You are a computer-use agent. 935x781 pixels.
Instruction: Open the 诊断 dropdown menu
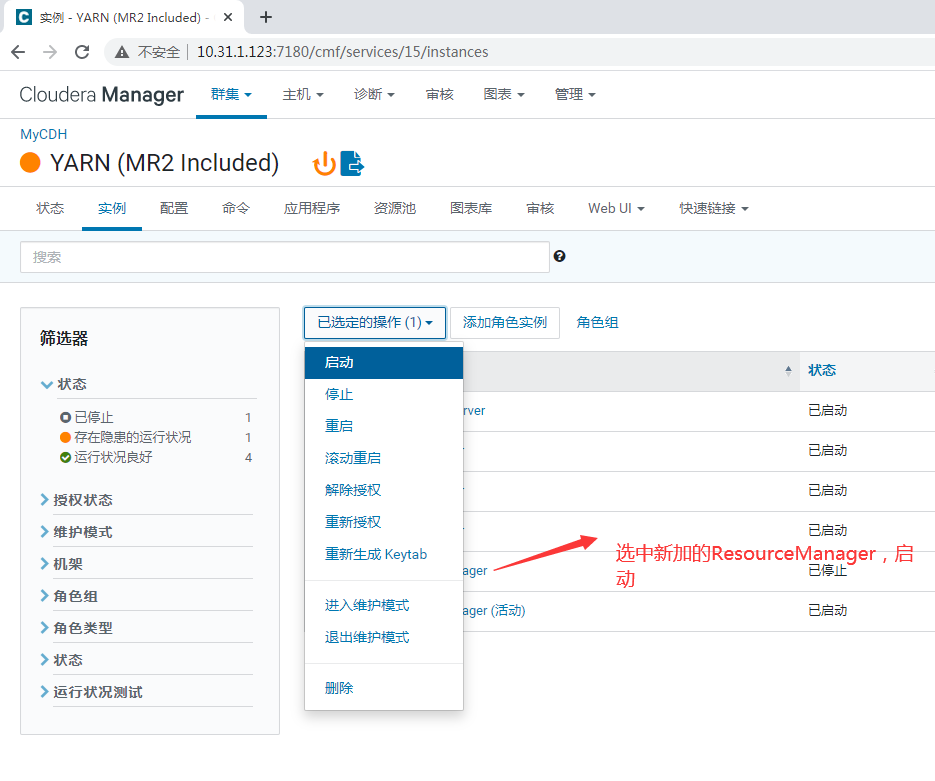[x=374, y=94]
